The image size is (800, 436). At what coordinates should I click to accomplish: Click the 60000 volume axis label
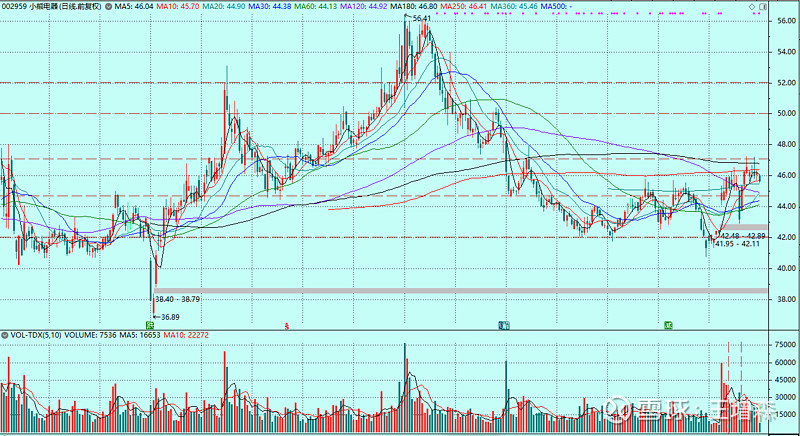click(786, 363)
